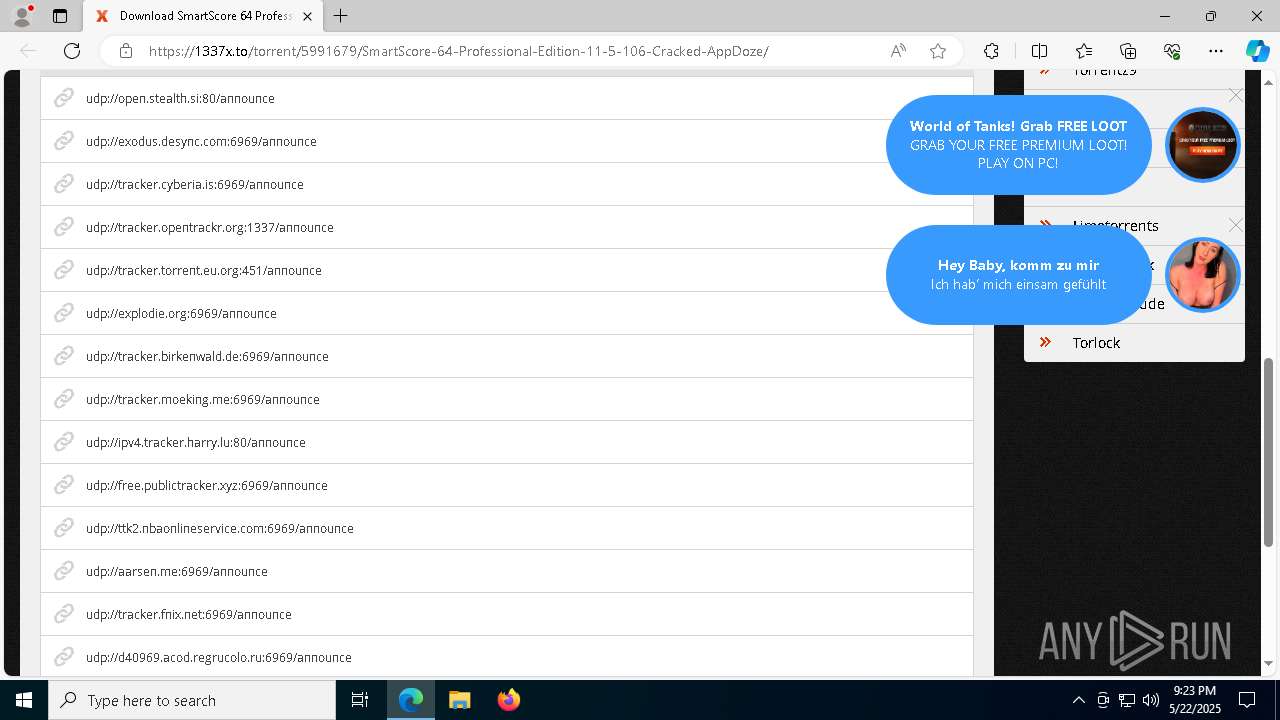Open a new tab with plus button
Image resolution: width=1280 pixels, height=720 pixels.
pos(340,16)
